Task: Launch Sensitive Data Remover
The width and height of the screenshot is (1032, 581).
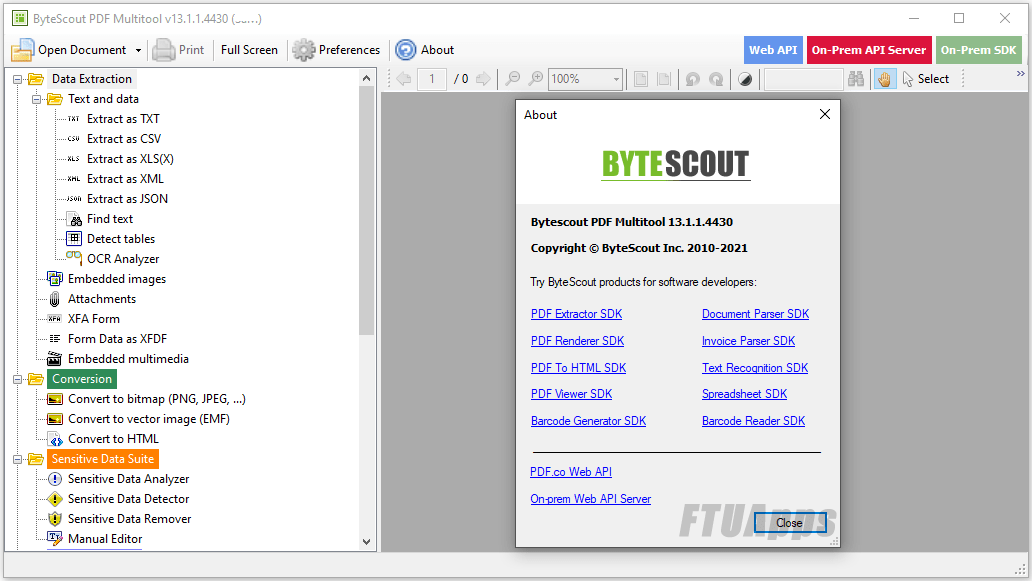Action: pyautogui.click(x=129, y=519)
